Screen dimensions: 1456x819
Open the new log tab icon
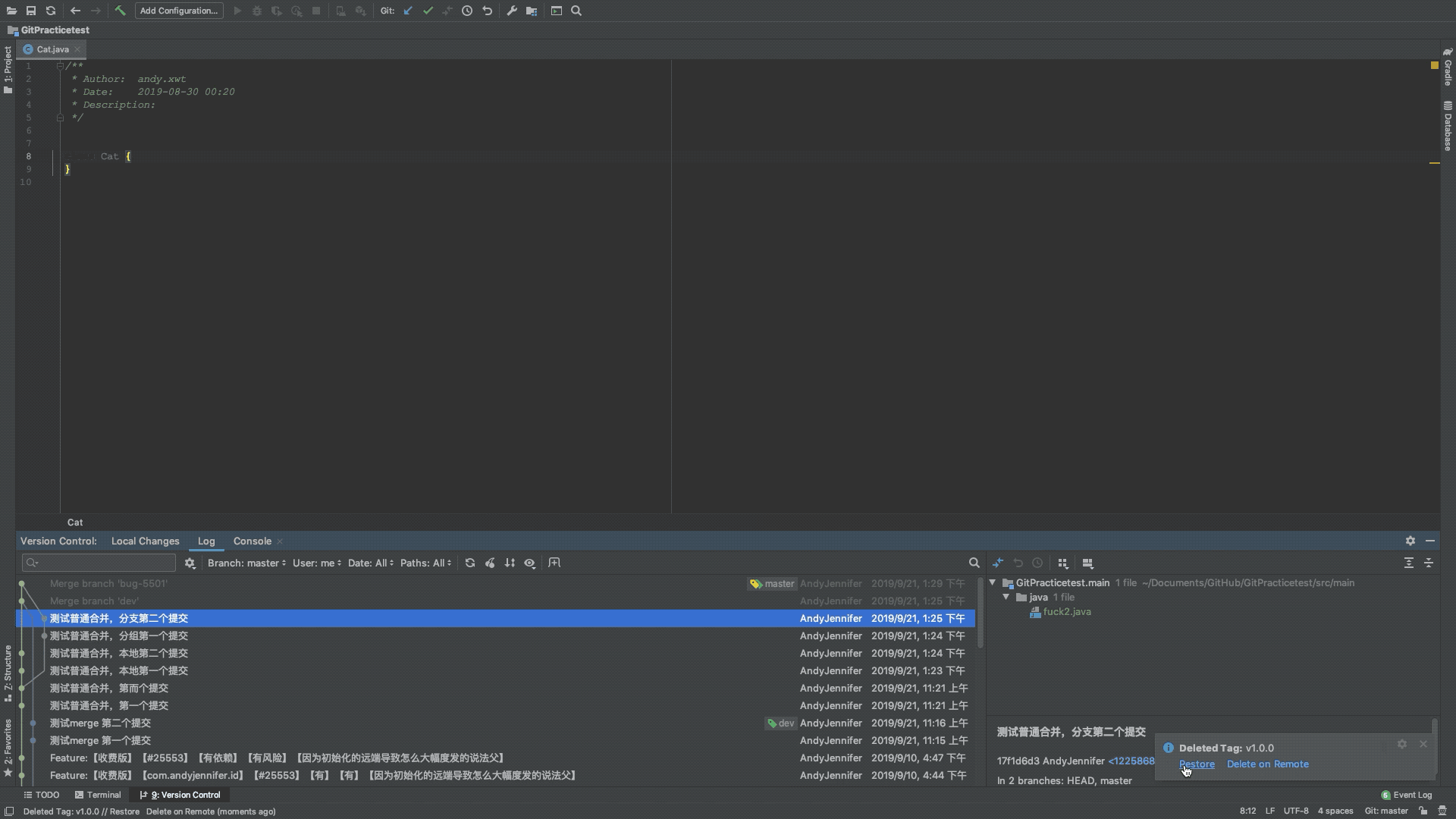554,563
